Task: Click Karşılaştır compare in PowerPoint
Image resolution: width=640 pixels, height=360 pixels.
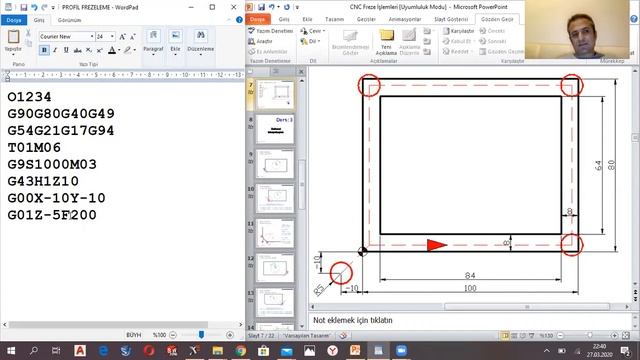Action: [x=458, y=31]
